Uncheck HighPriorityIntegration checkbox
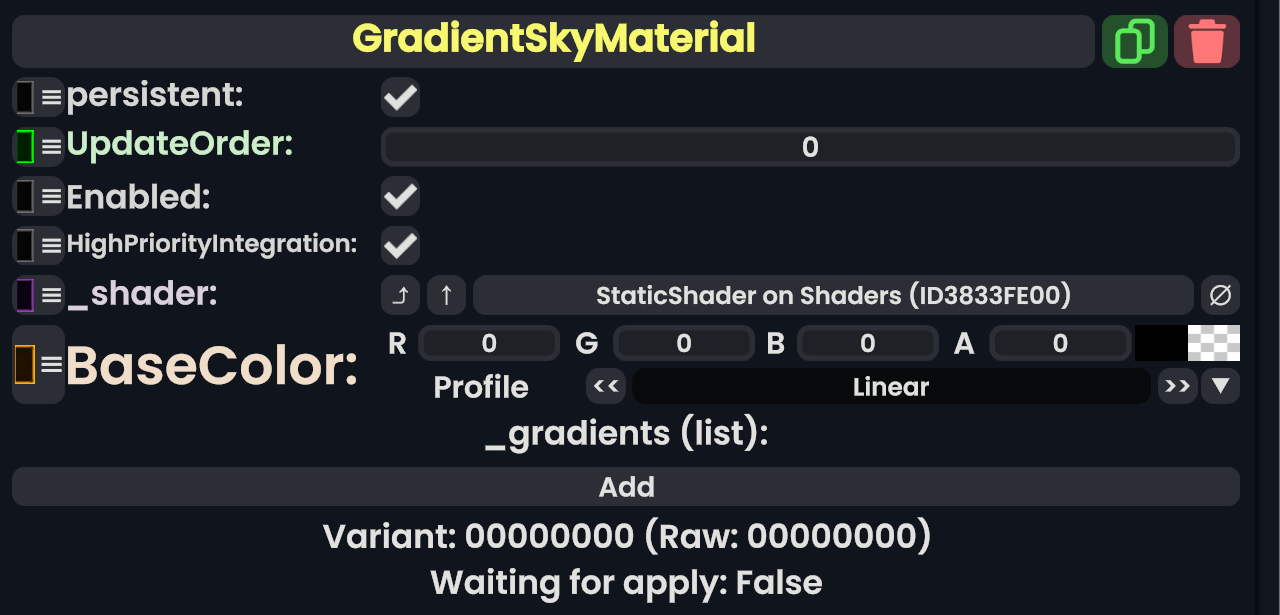Screen dimensions: 1280x615 (x=400, y=245)
